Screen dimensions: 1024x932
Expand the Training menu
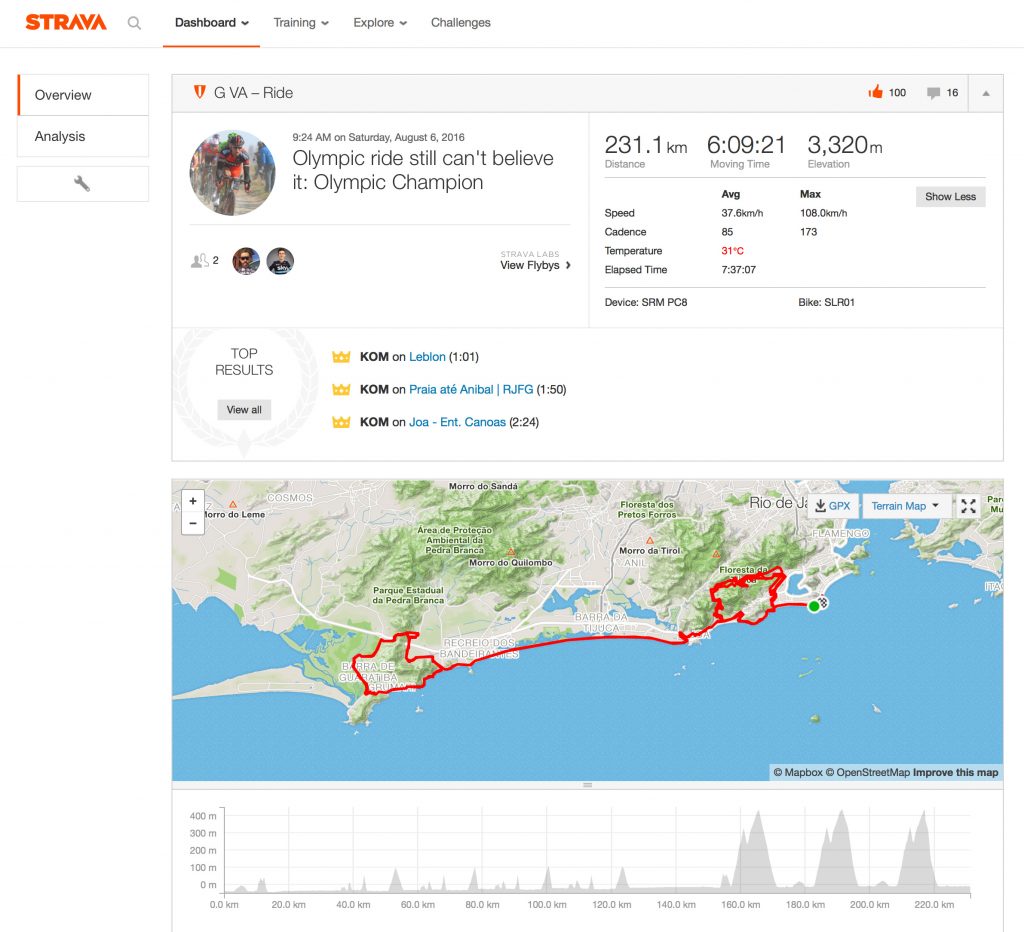tap(301, 23)
